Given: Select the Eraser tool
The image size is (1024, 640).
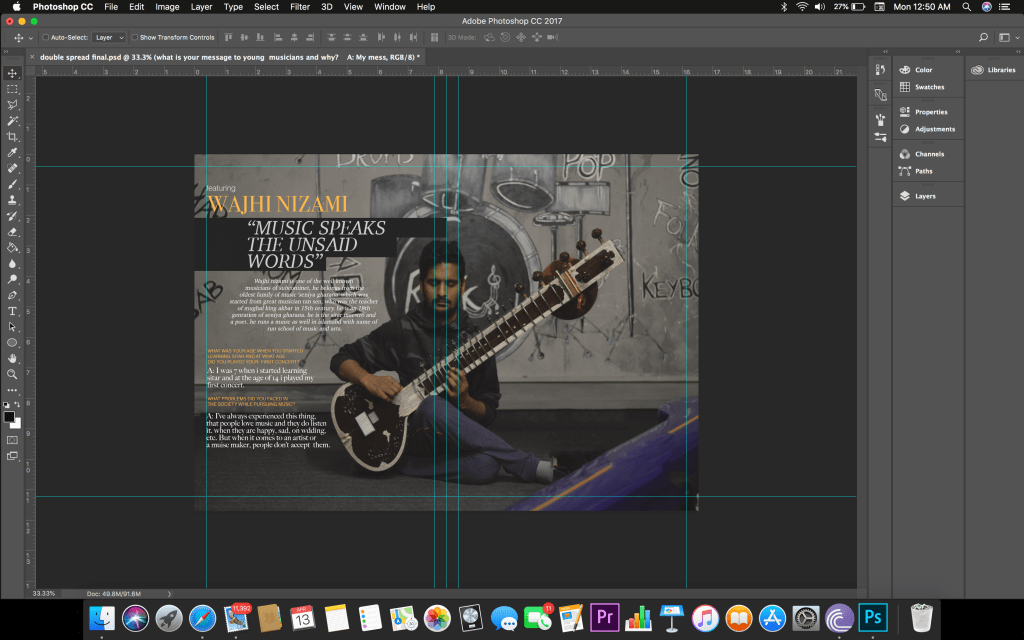Looking at the screenshot, I should pos(12,231).
